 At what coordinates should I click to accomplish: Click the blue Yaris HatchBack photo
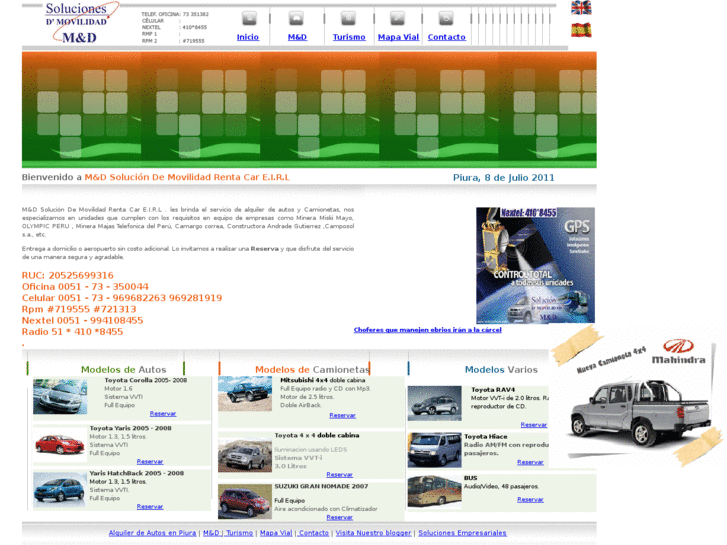coord(60,489)
